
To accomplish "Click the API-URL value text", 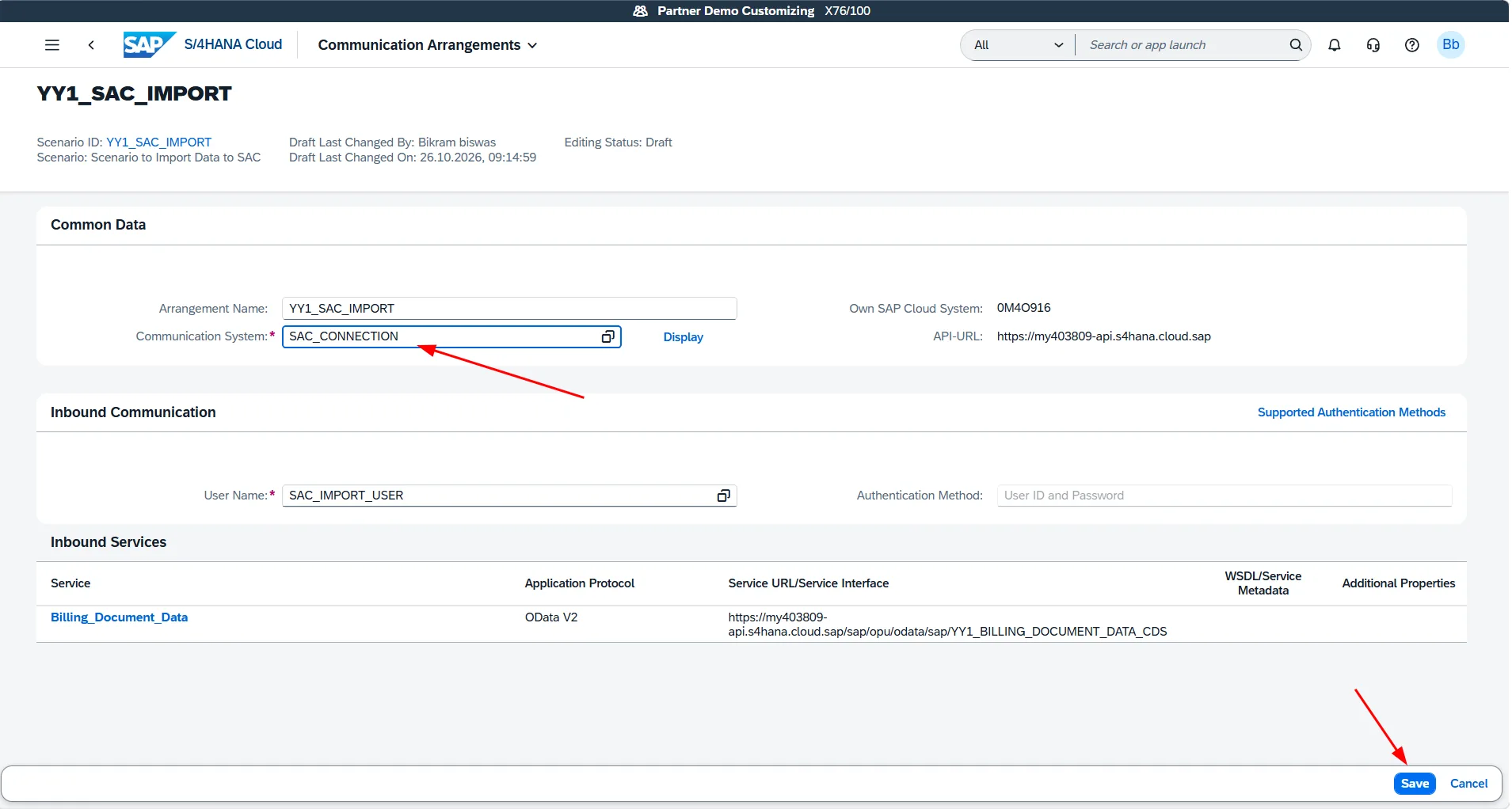I will tap(1103, 336).
